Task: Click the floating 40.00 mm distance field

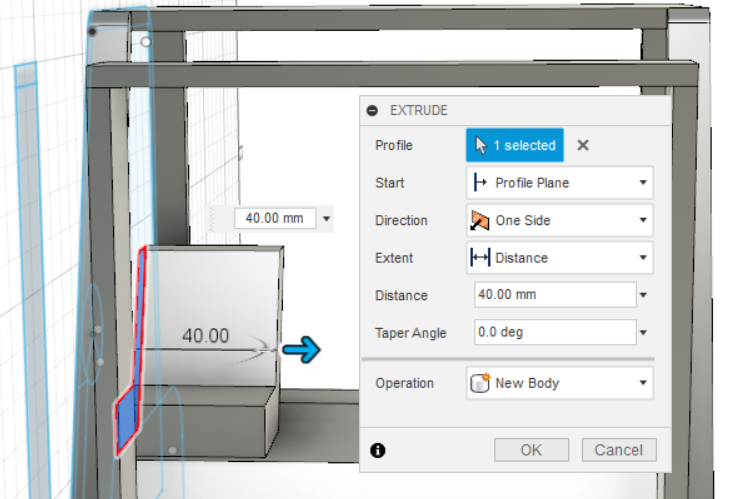Action: click(274, 218)
